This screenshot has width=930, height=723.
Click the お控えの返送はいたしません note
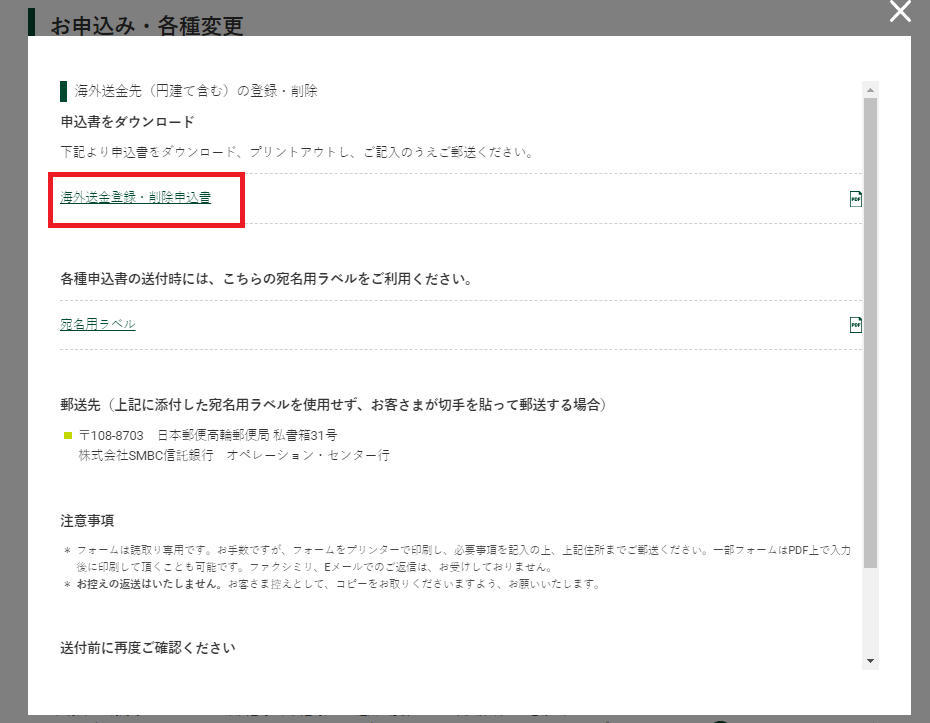click(x=339, y=584)
